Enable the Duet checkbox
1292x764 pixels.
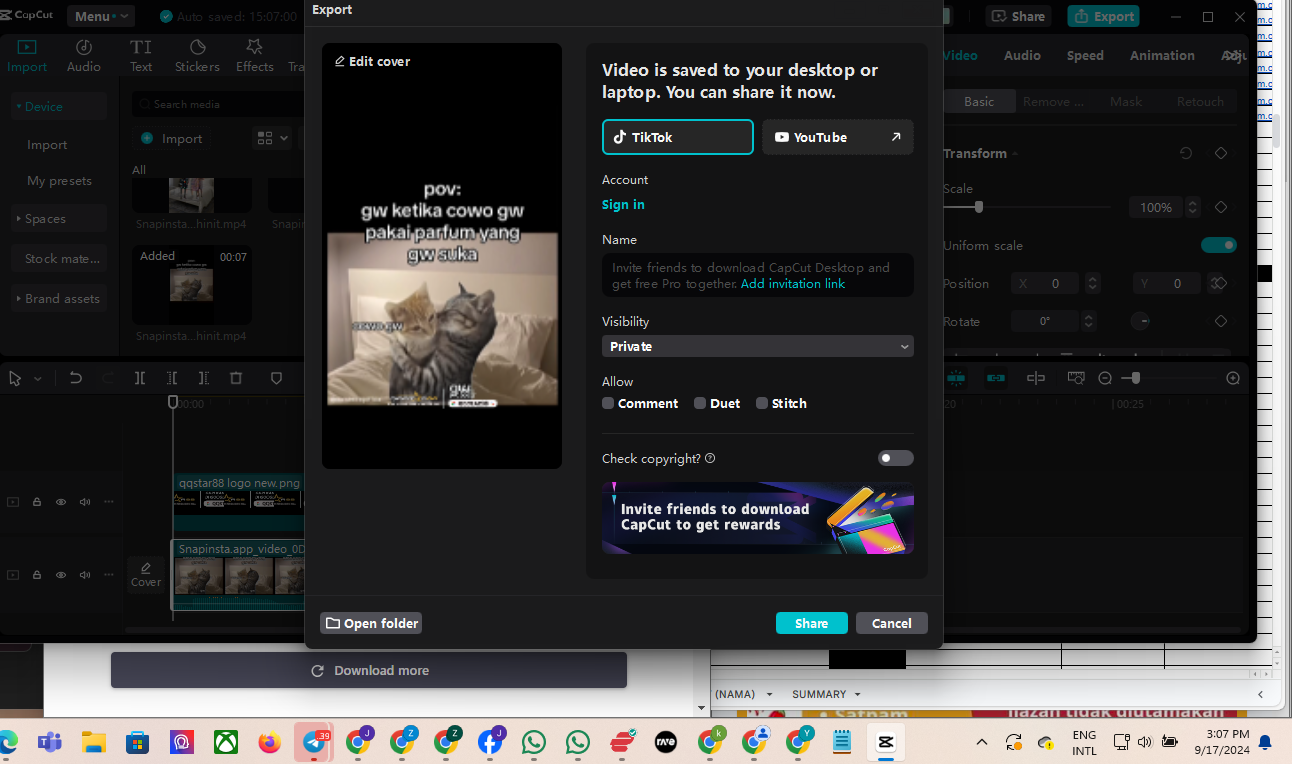[x=700, y=403]
